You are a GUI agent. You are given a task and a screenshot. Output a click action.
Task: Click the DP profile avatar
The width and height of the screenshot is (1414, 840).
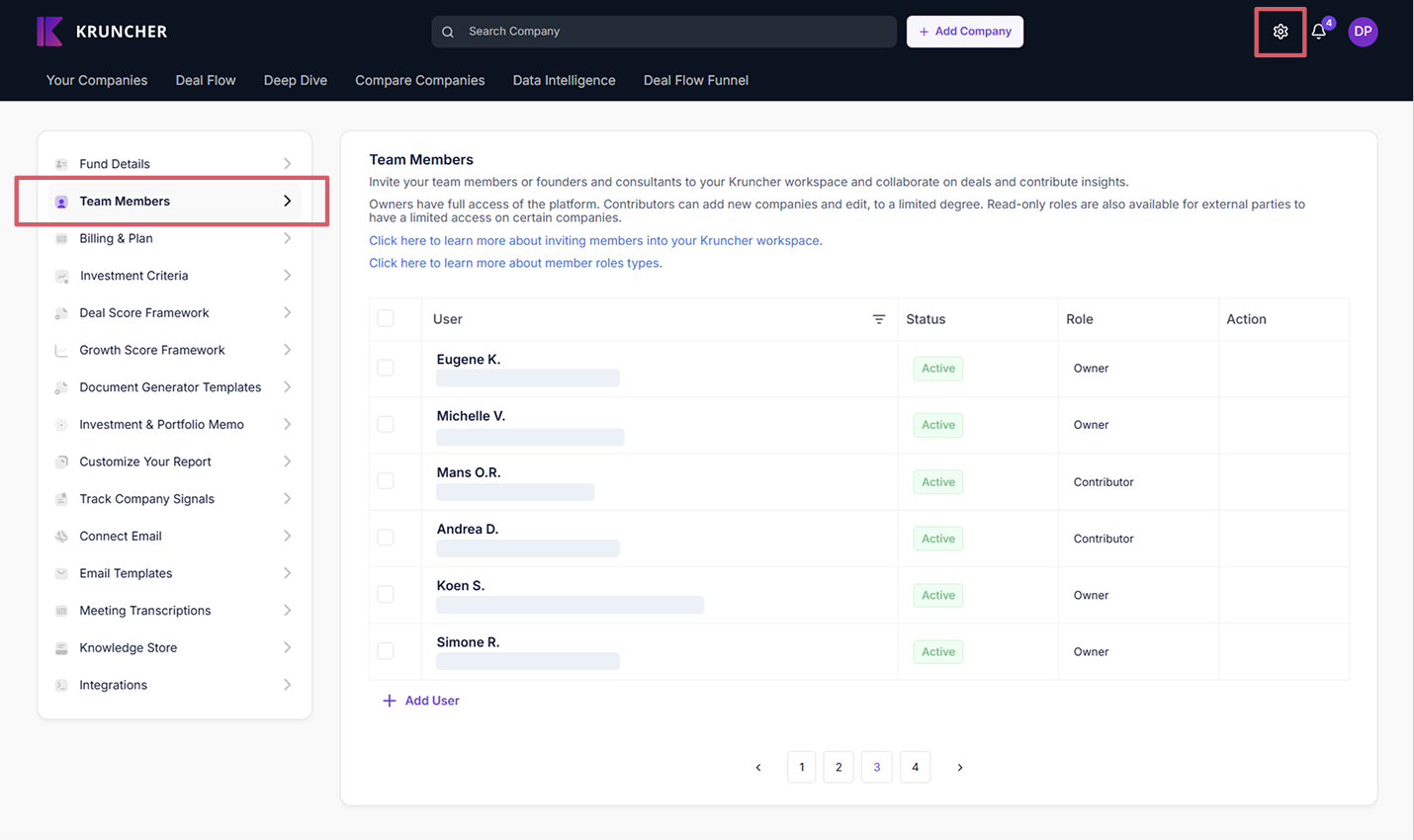click(1363, 32)
